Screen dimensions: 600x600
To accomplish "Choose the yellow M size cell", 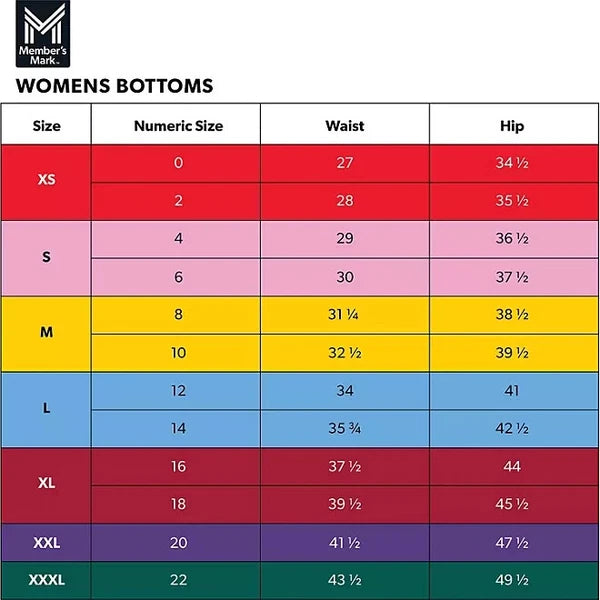I will [47, 333].
